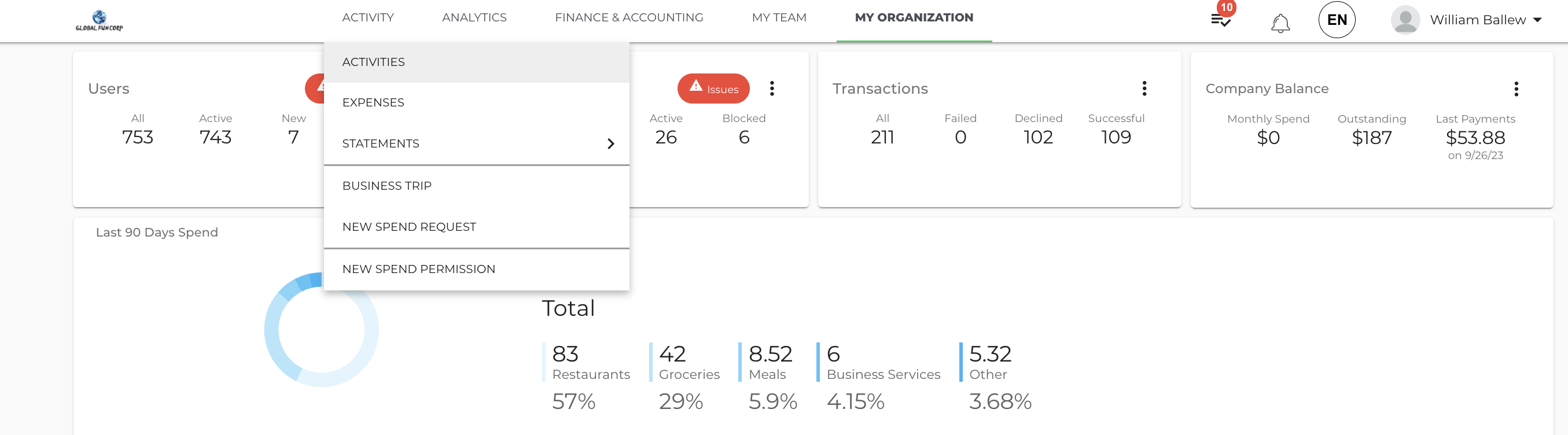Expand the Statements submenu chevron
1568x435 pixels.
(x=610, y=143)
